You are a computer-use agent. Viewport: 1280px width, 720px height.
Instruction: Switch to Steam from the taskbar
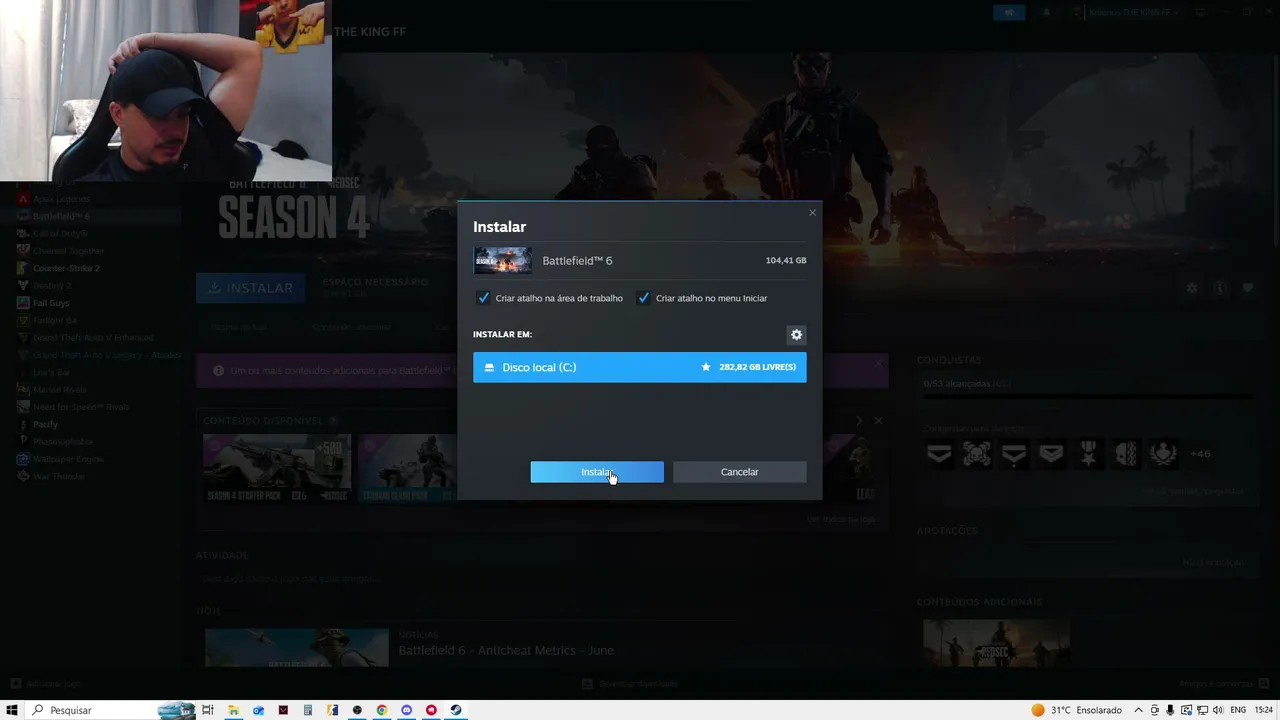(456, 710)
